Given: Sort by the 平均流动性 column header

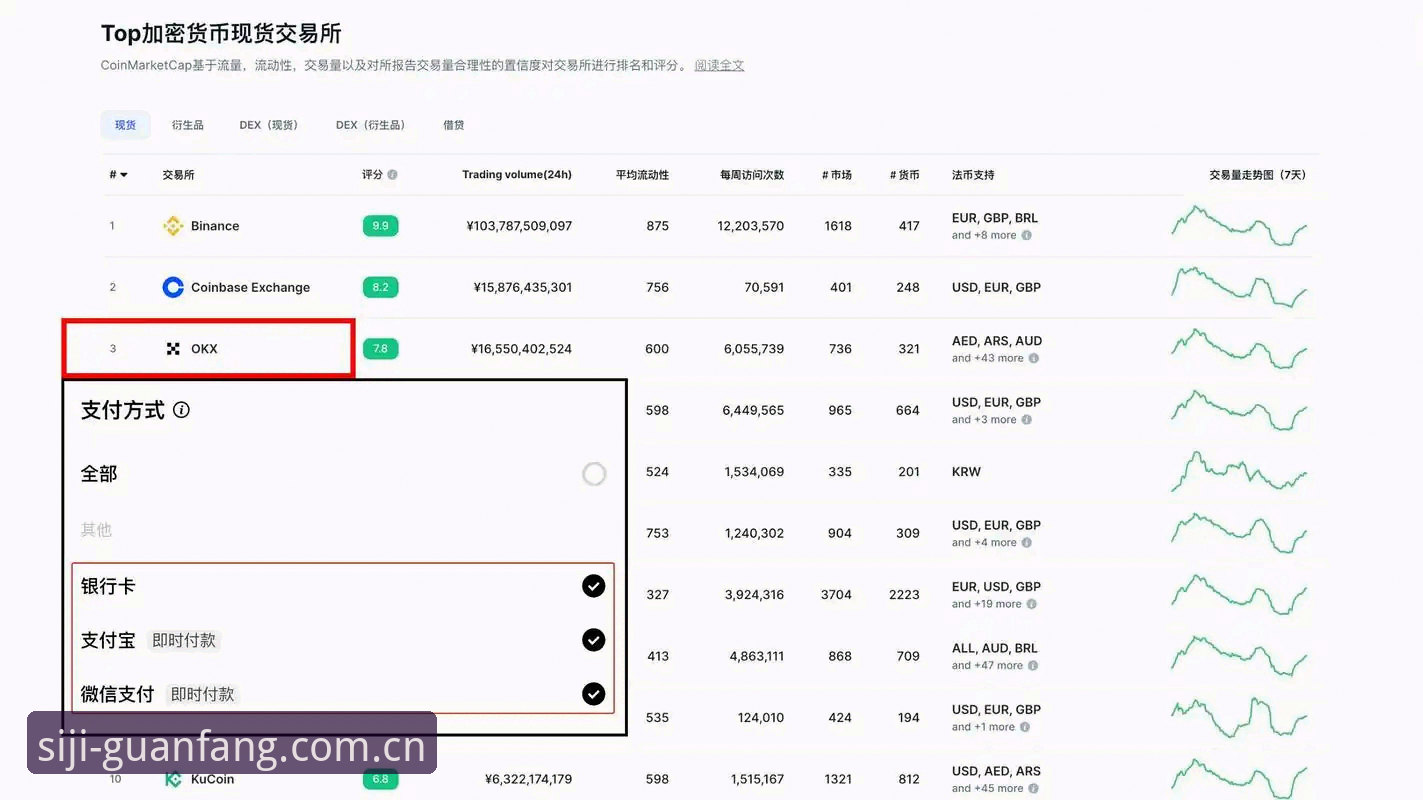Looking at the screenshot, I should coord(642,175).
